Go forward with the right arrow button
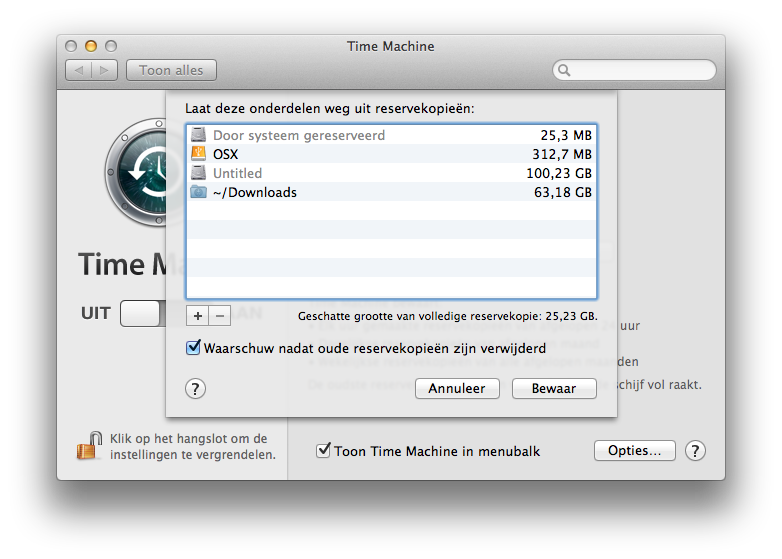Screen dimensions: 782x559 [x=105, y=70]
